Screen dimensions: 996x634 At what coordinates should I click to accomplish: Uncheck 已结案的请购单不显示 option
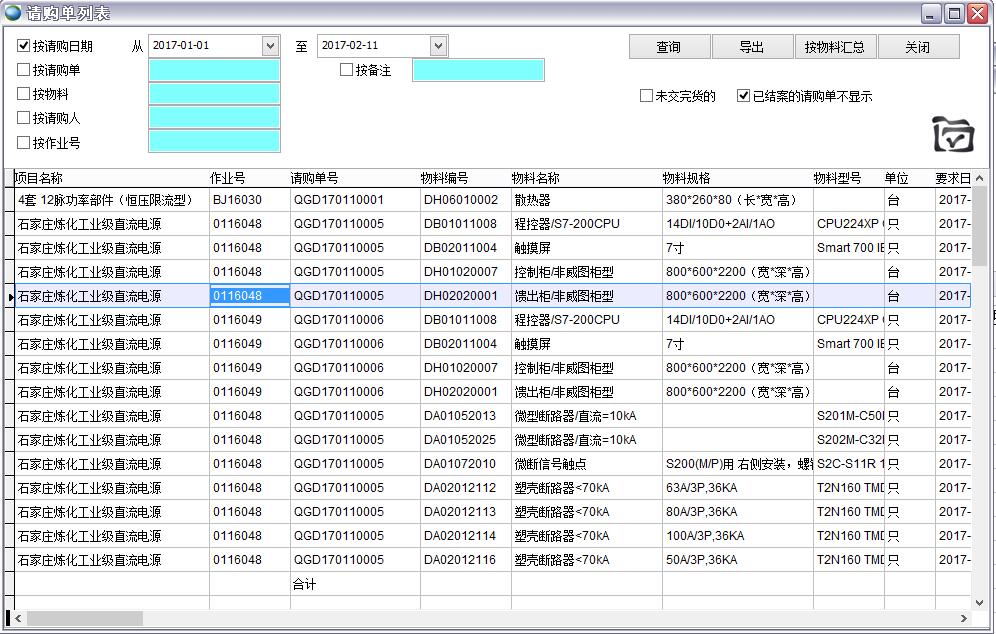point(743,96)
